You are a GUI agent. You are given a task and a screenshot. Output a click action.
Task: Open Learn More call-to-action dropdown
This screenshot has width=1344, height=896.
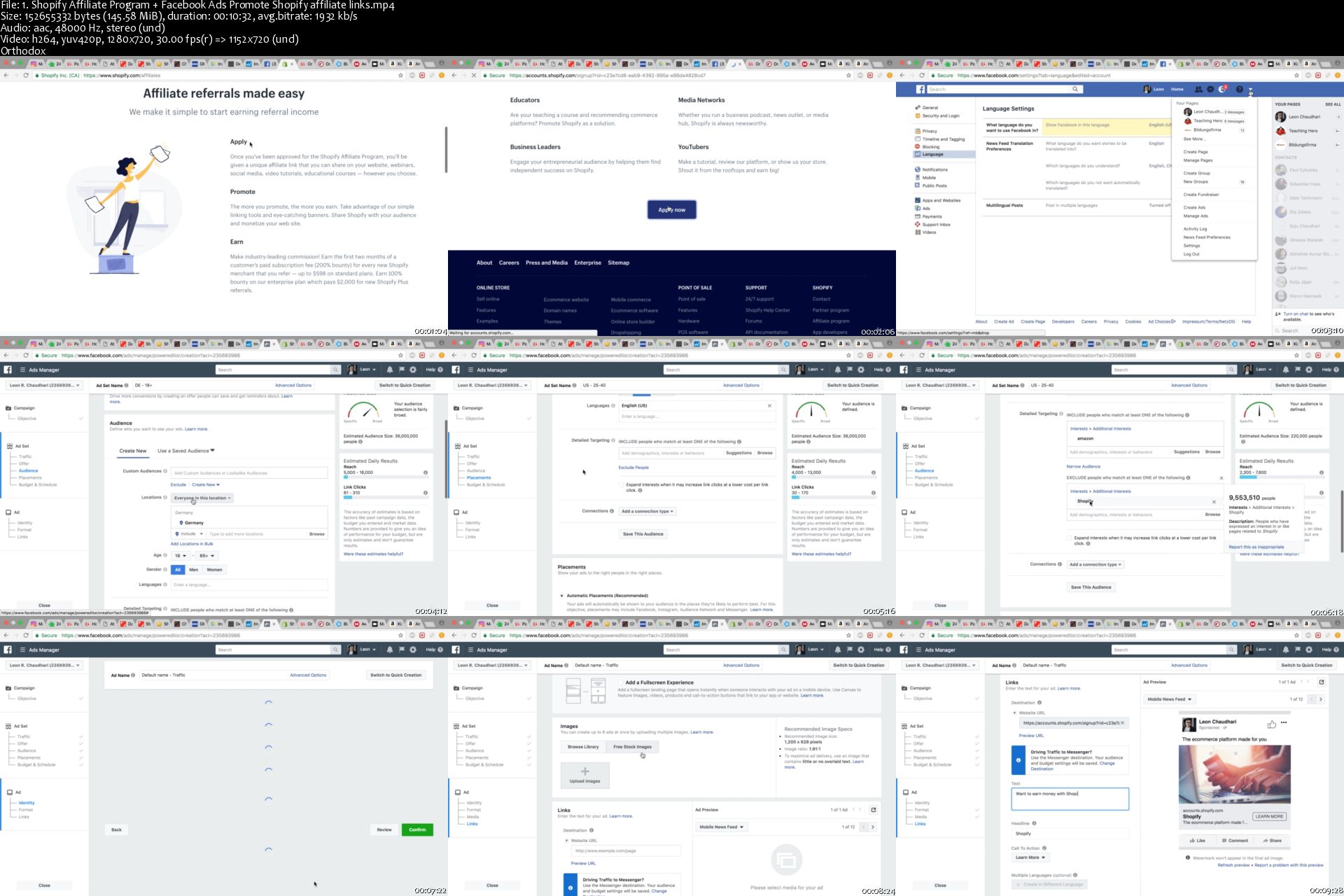(x=1030, y=857)
